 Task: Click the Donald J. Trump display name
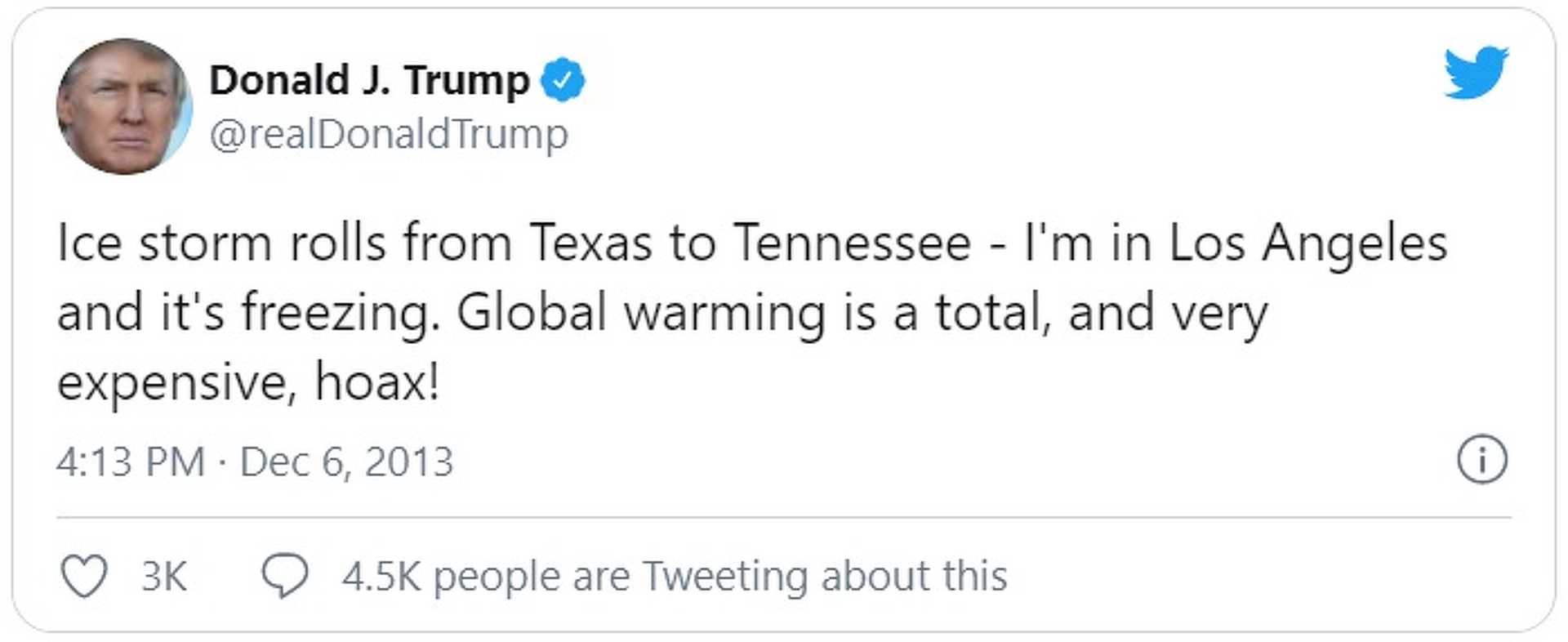coord(369,80)
